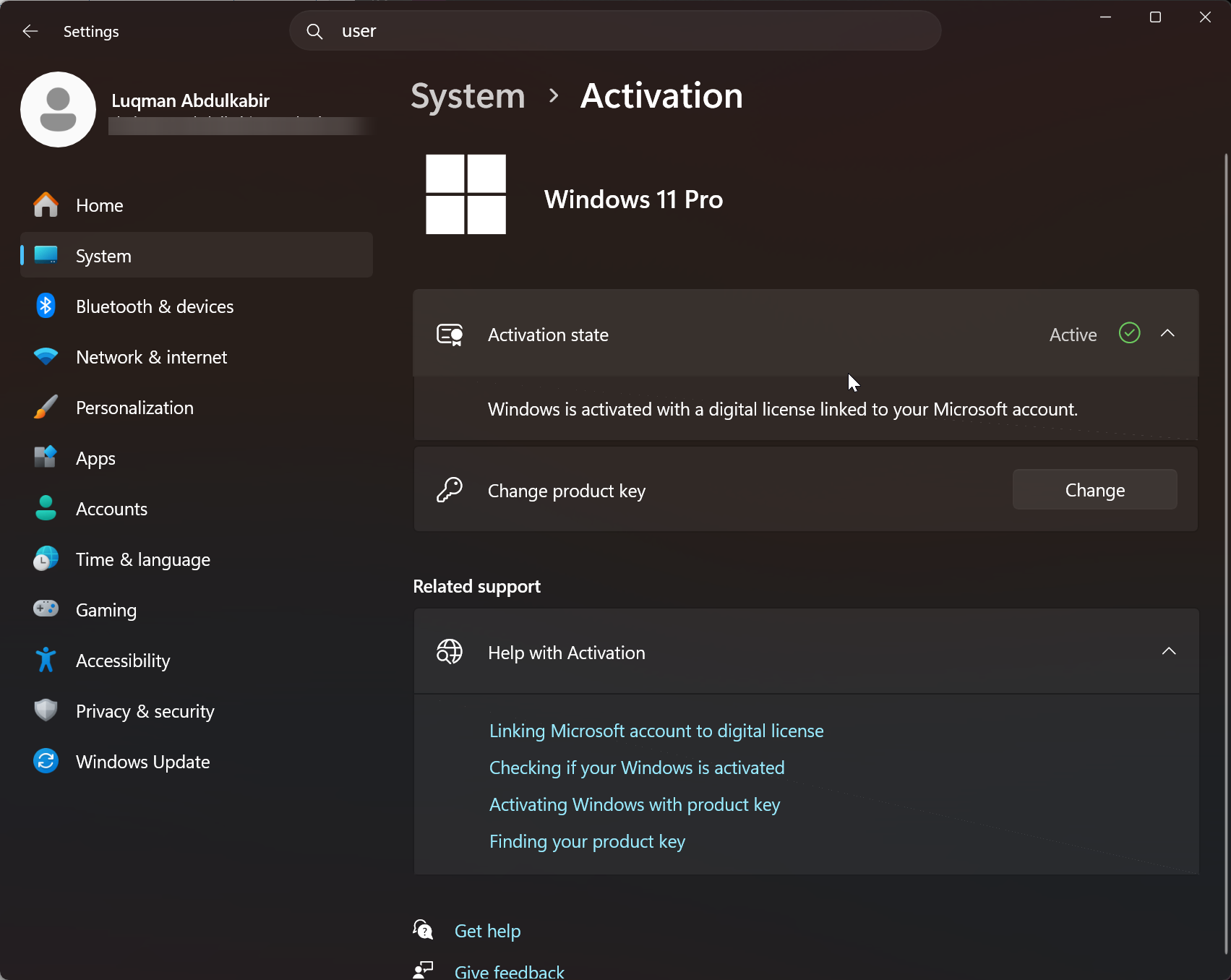Image resolution: width=1231 pixels, height=980 pixels.
Task: Select System in the sidebar
Action: pyautogui.click(x=197, y=255)
